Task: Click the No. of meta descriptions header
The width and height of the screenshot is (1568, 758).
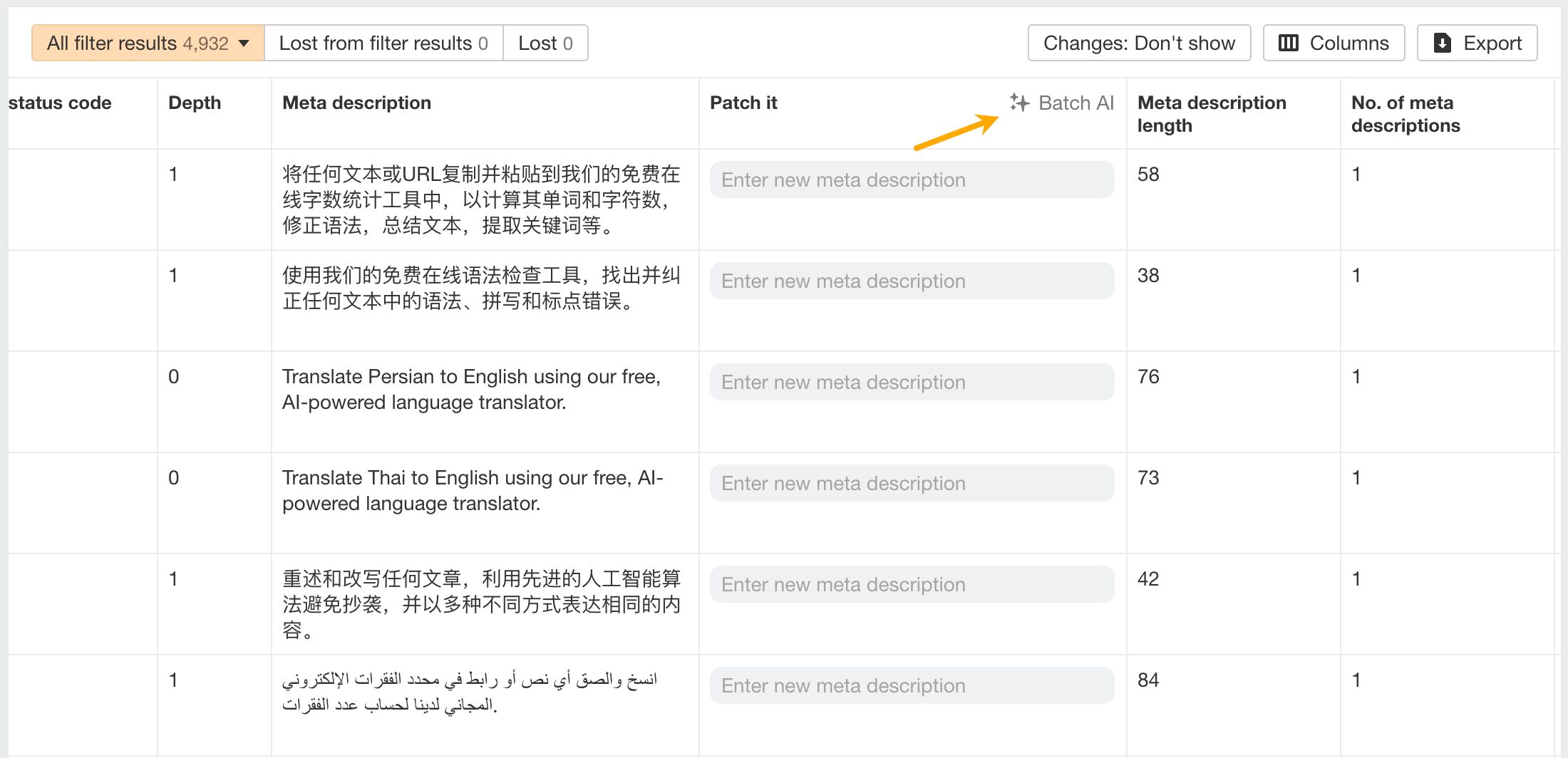Action: 1405,114
